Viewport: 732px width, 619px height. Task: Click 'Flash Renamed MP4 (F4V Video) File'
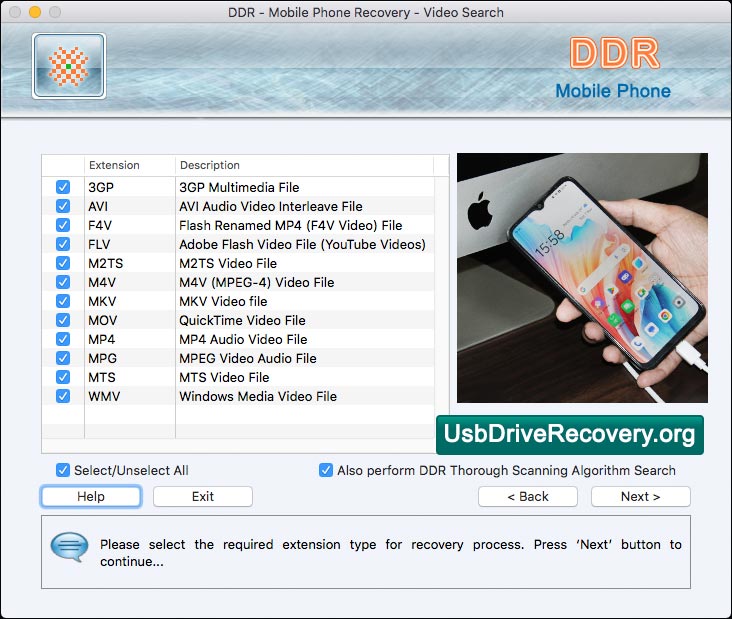(290, 225)
